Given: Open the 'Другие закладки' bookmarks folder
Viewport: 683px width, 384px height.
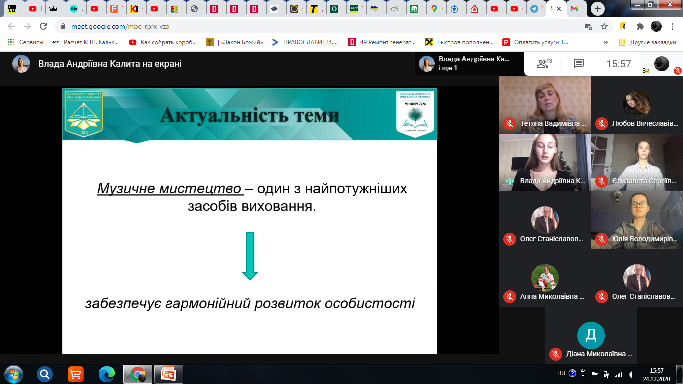Looking at the screenshot, I should point(647,42).
